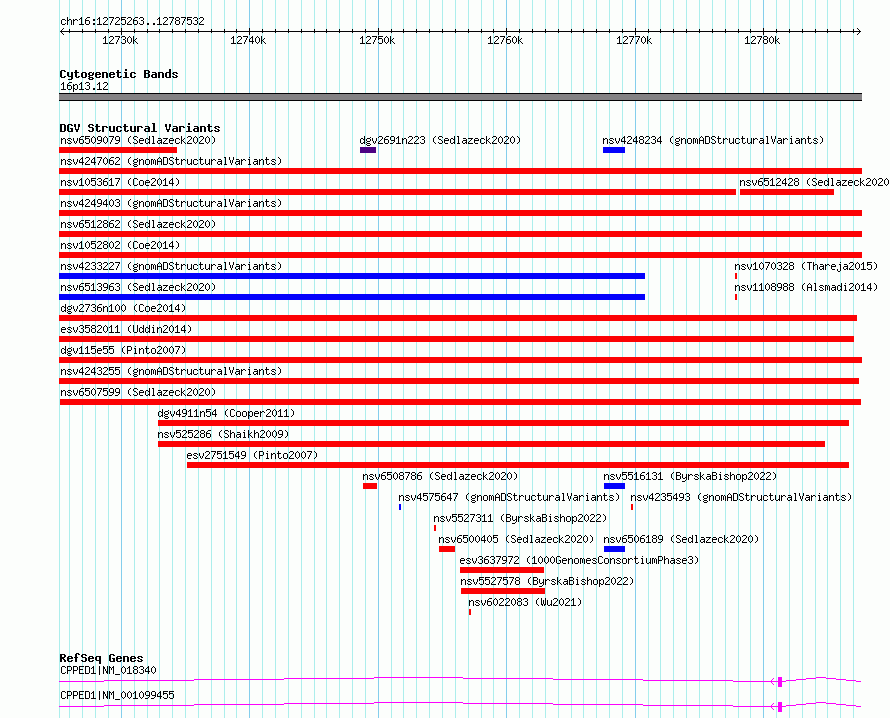Image resolution: width=890 pixels, height=718 pixels.
Task: Click the DGV Structural Variants track title
Action: click(x=140, y=128)
